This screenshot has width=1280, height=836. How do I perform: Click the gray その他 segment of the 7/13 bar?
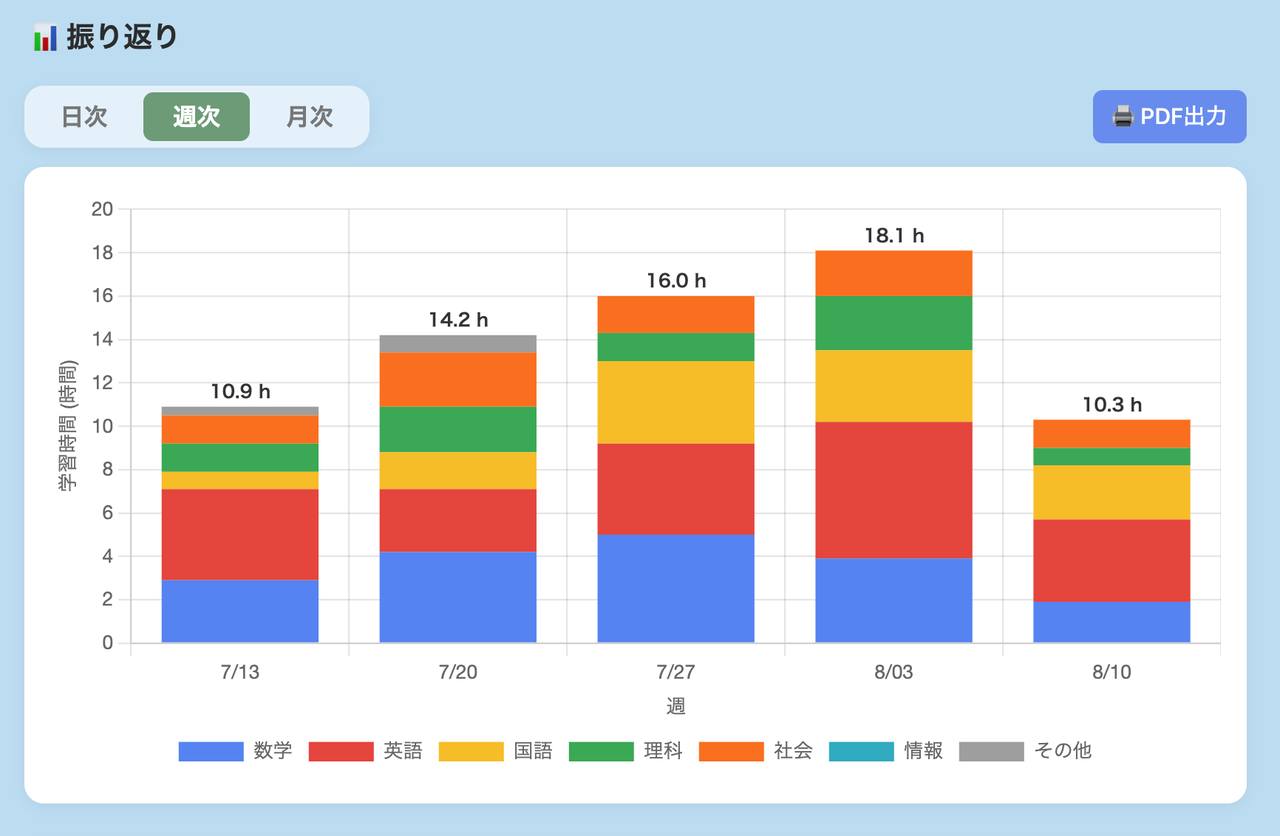click(240, 411)
